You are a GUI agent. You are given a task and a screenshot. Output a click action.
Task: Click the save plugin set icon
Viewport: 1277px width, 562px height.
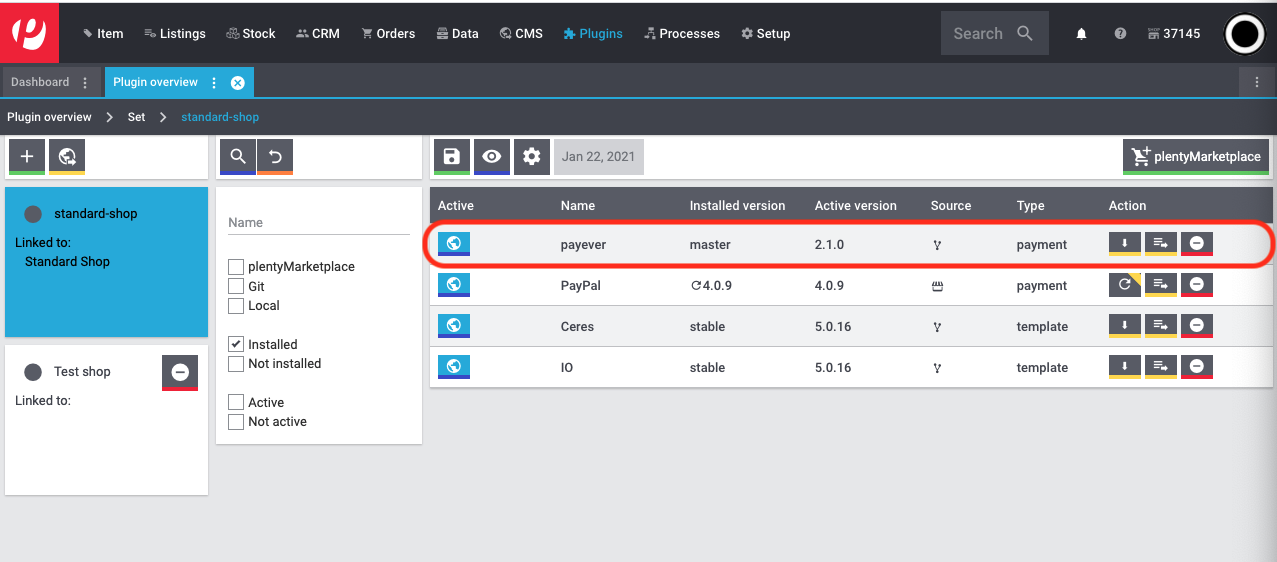[451, 156]
